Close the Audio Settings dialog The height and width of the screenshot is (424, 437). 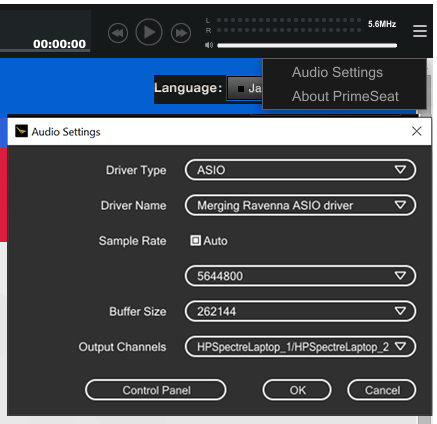[417, 131]
